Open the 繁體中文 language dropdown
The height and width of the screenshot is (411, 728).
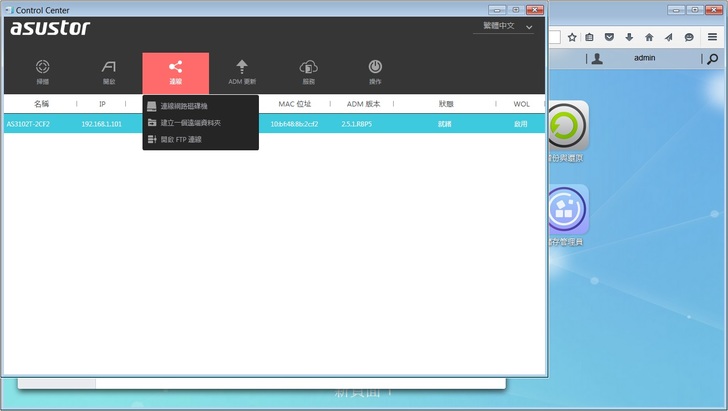503,26
